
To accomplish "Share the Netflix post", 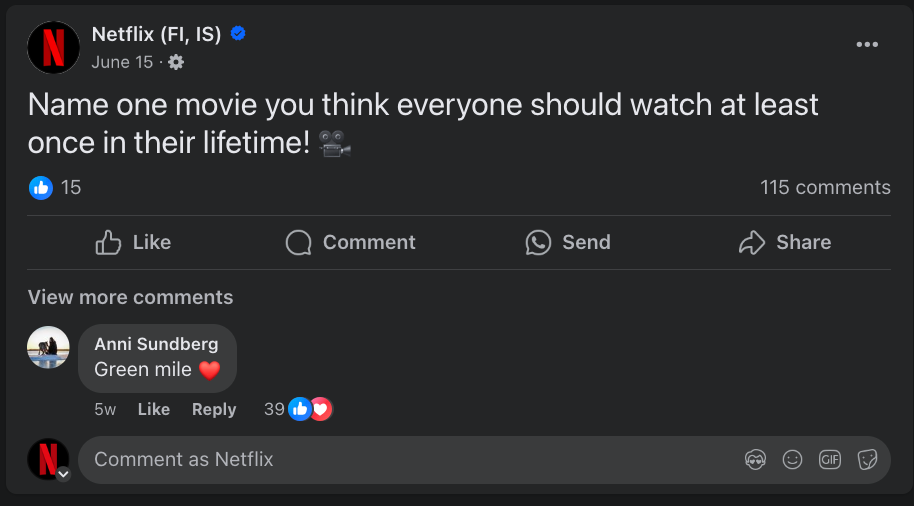I will (785, 243).
